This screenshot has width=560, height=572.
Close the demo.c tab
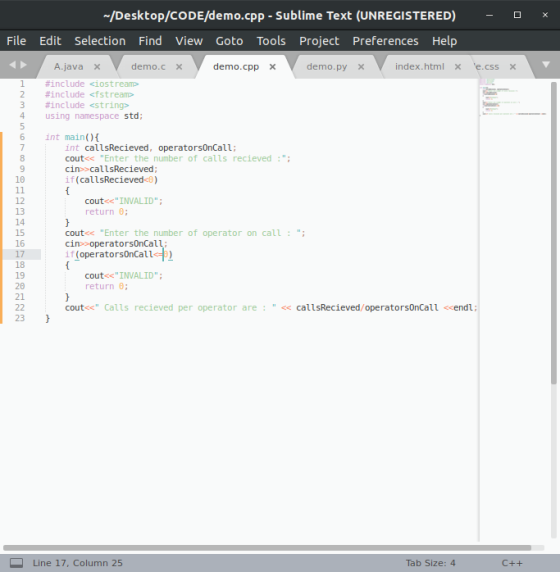pyautogui.click(x=179, y=67)
